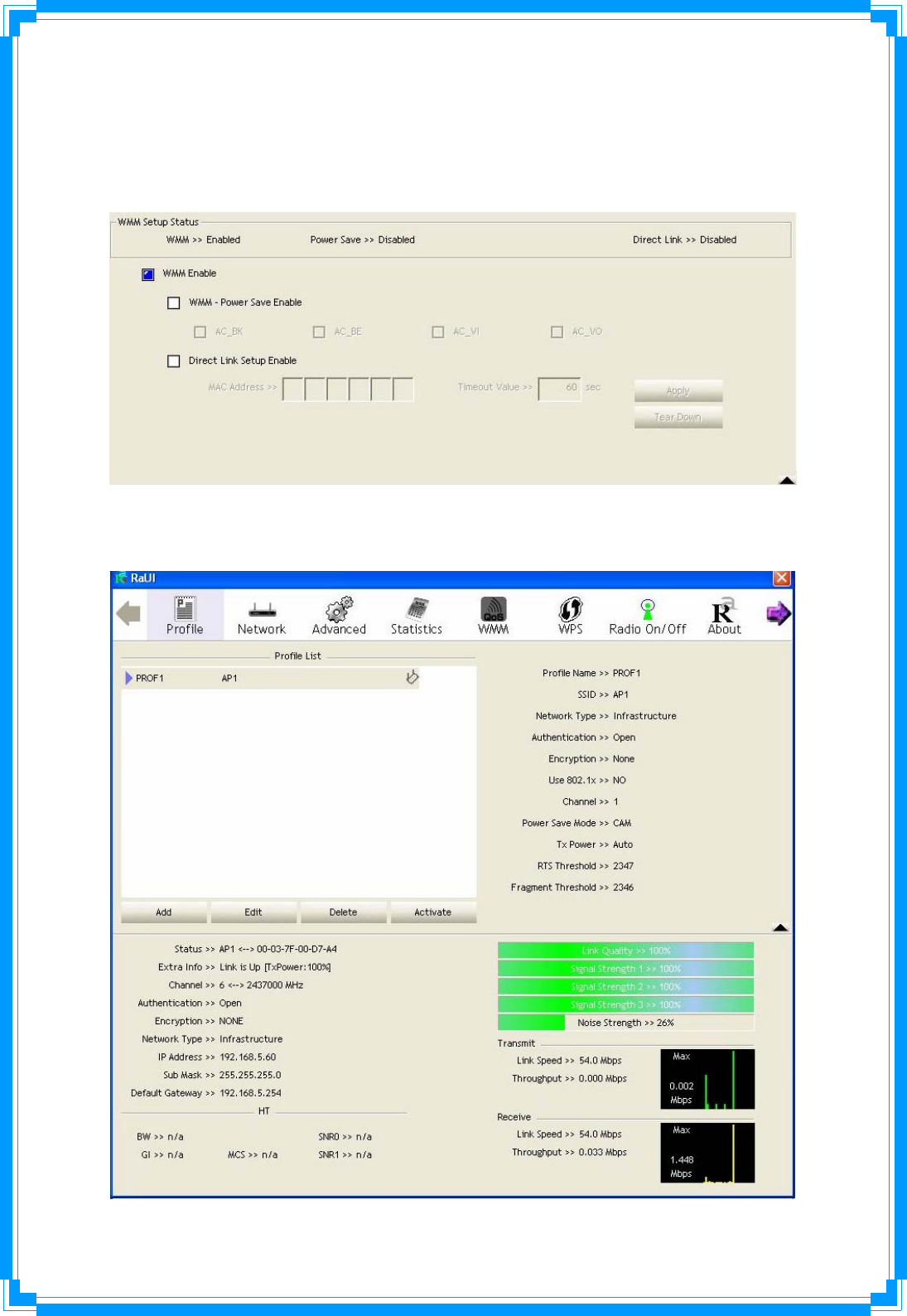
Task: Collapse the WMM panel with the up arrow
Action: coord(787,480)
